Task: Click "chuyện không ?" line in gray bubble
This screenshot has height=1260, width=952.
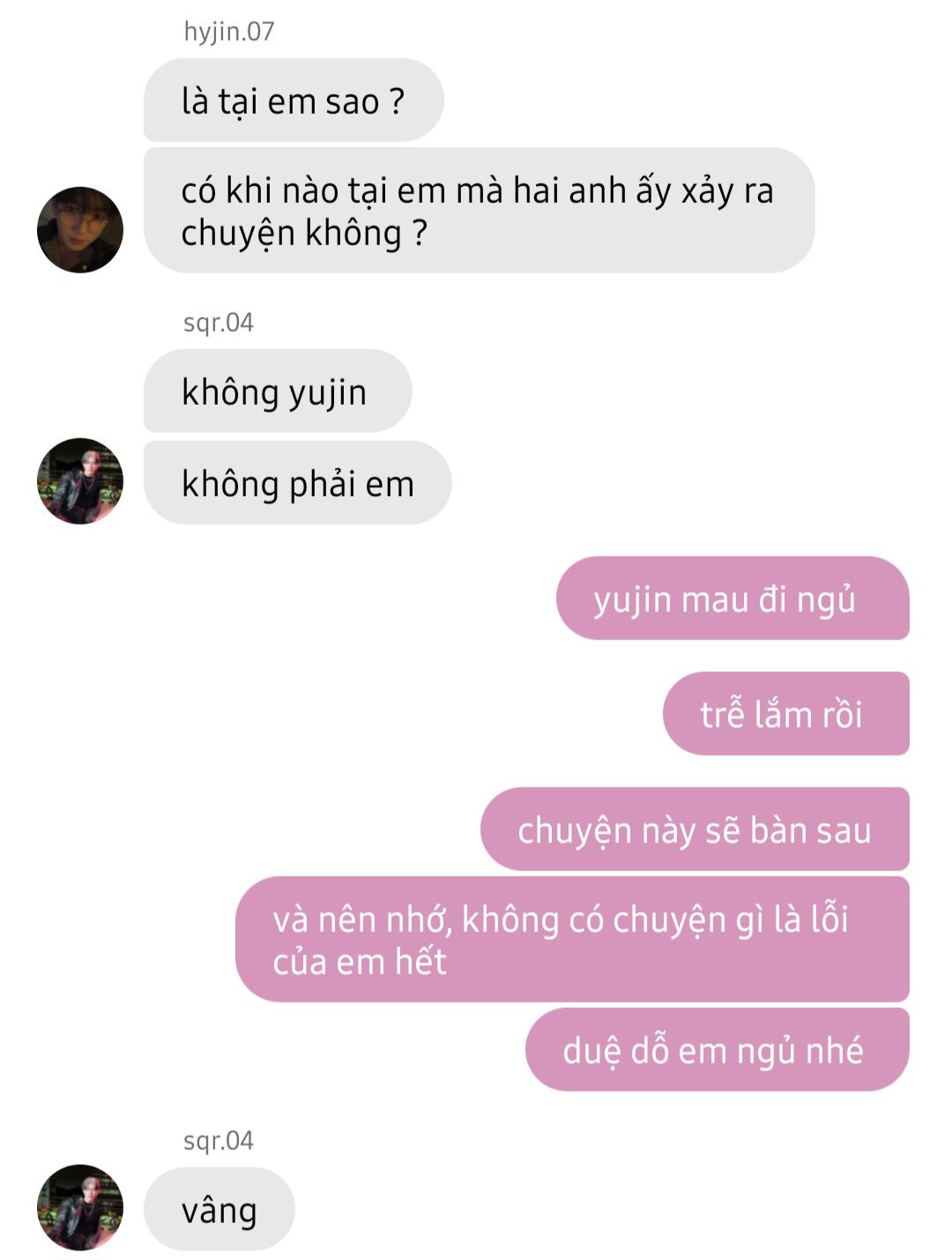Action: (304, 233)
